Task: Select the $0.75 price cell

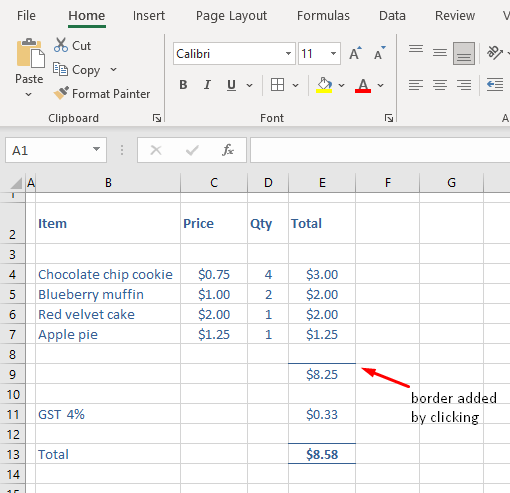Action: point(214,274)
